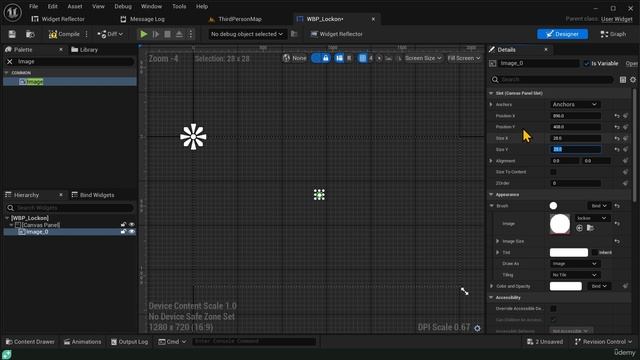Image resolution: width=640 pixels, height=360 pixels.
Task: Open play options three-dot menu
Action: (191, 34)
